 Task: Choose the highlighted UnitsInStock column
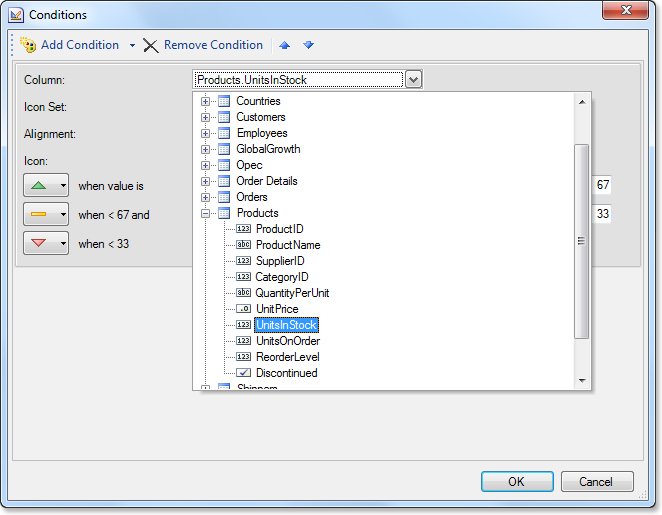click(286, 325)
